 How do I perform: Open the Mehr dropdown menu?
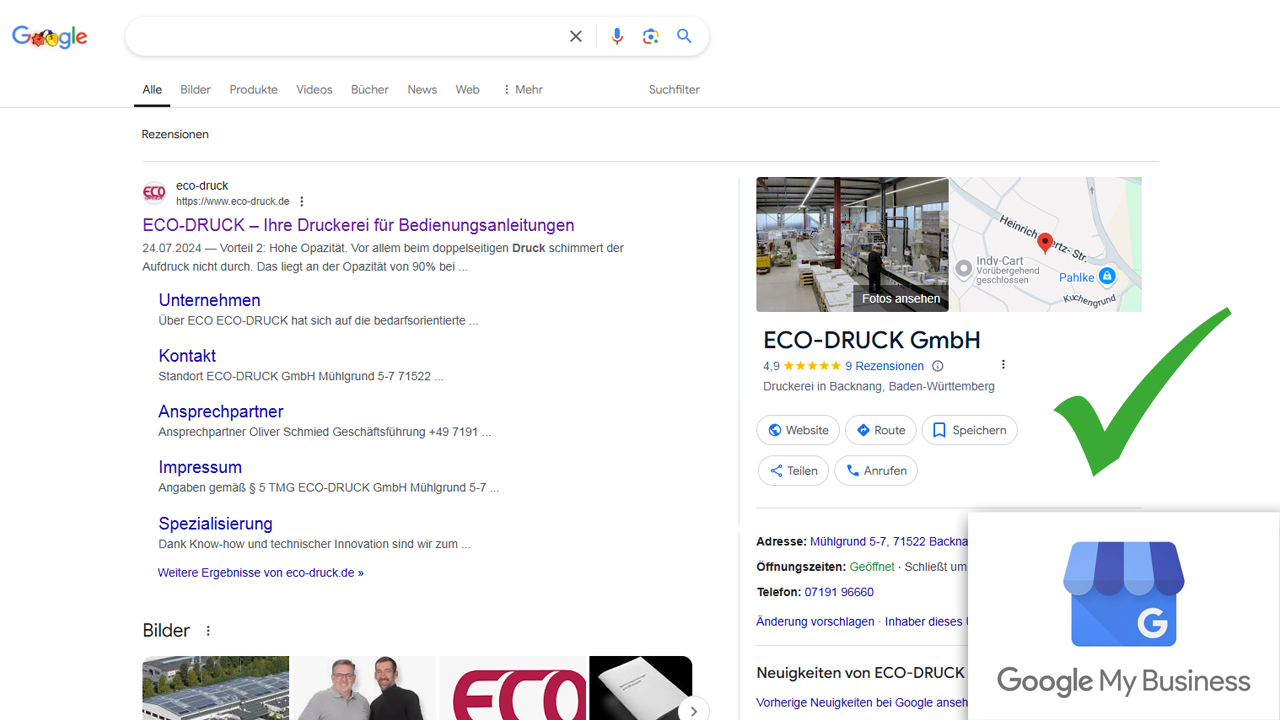point(522,90)
